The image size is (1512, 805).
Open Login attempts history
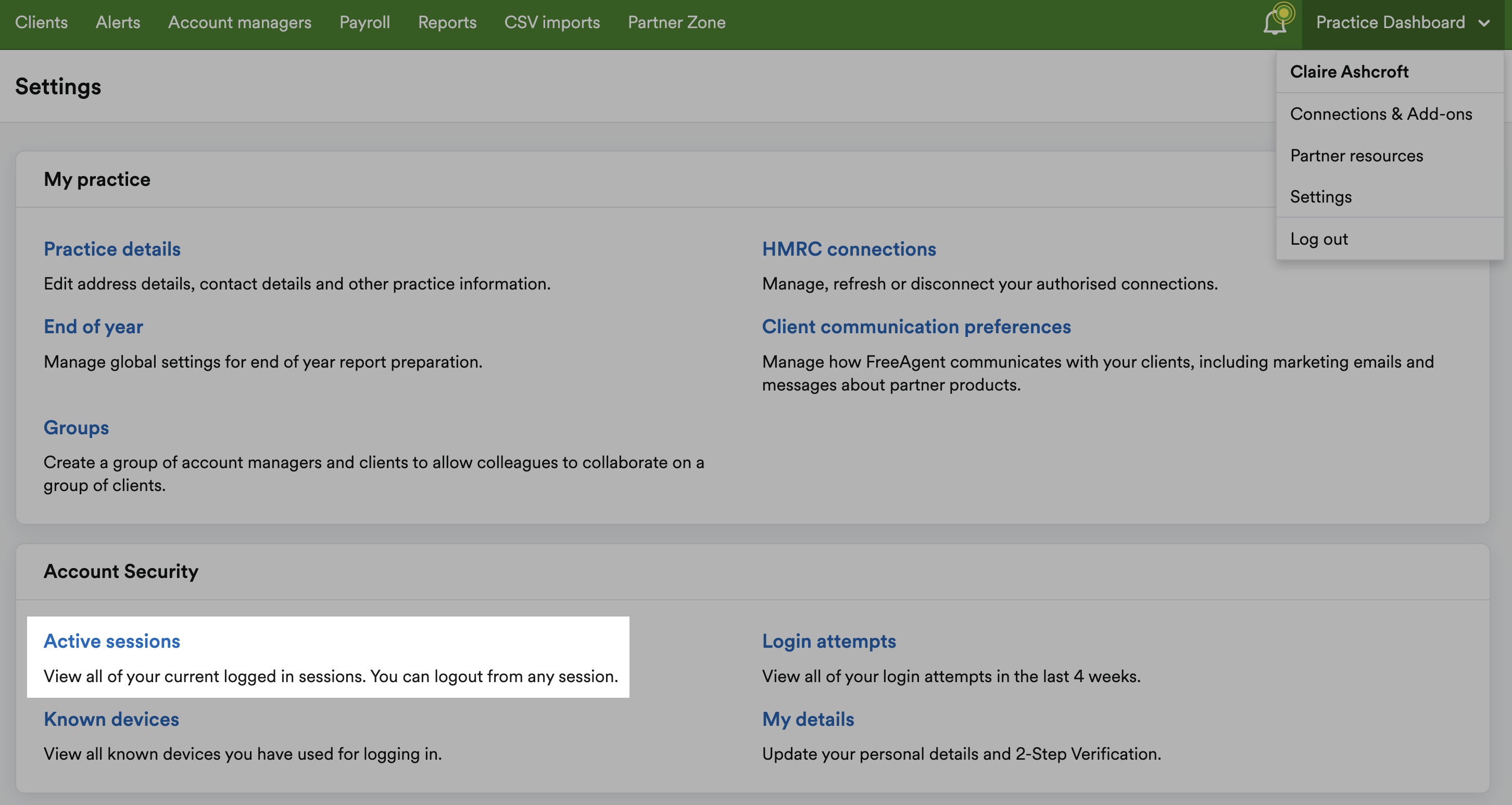[x=829, y=640]
